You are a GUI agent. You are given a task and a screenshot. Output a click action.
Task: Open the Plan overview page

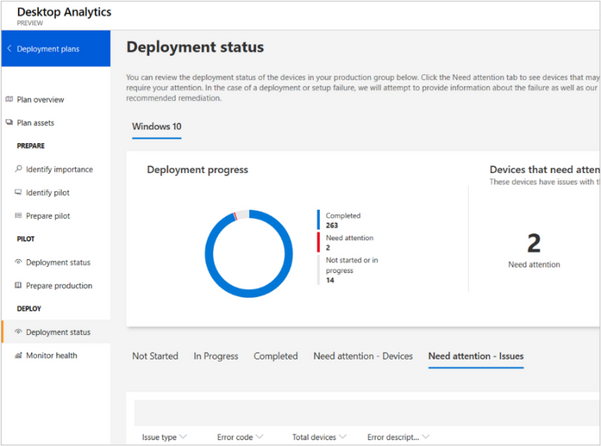click(x=40, y=100)
